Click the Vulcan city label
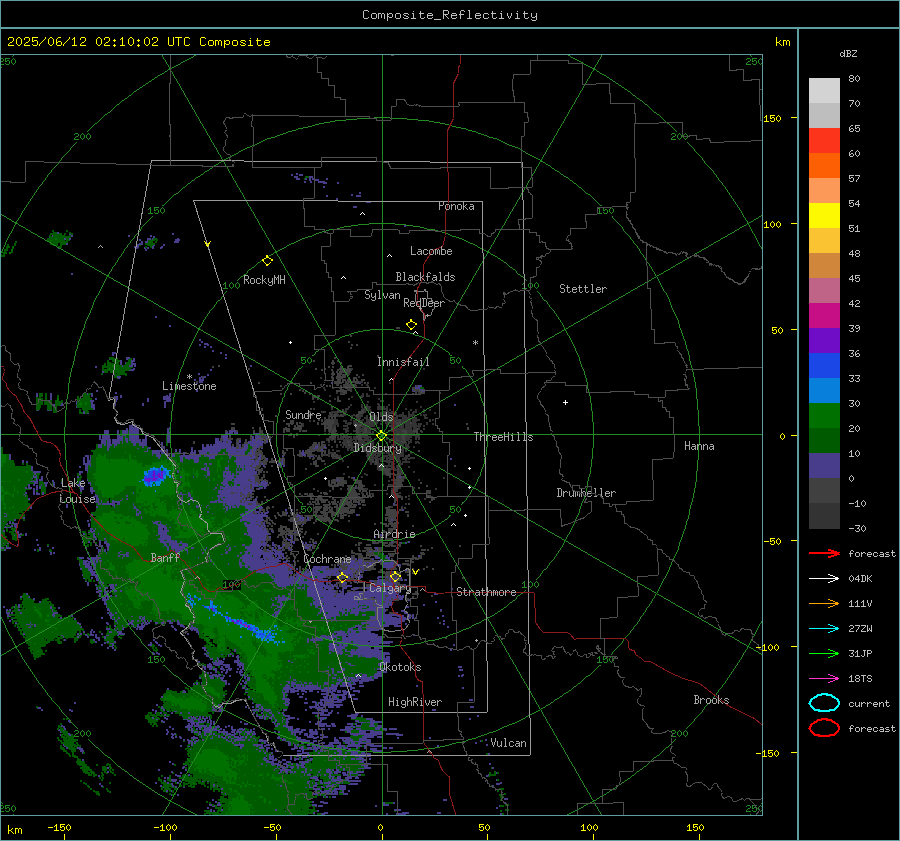 (509, 743)
